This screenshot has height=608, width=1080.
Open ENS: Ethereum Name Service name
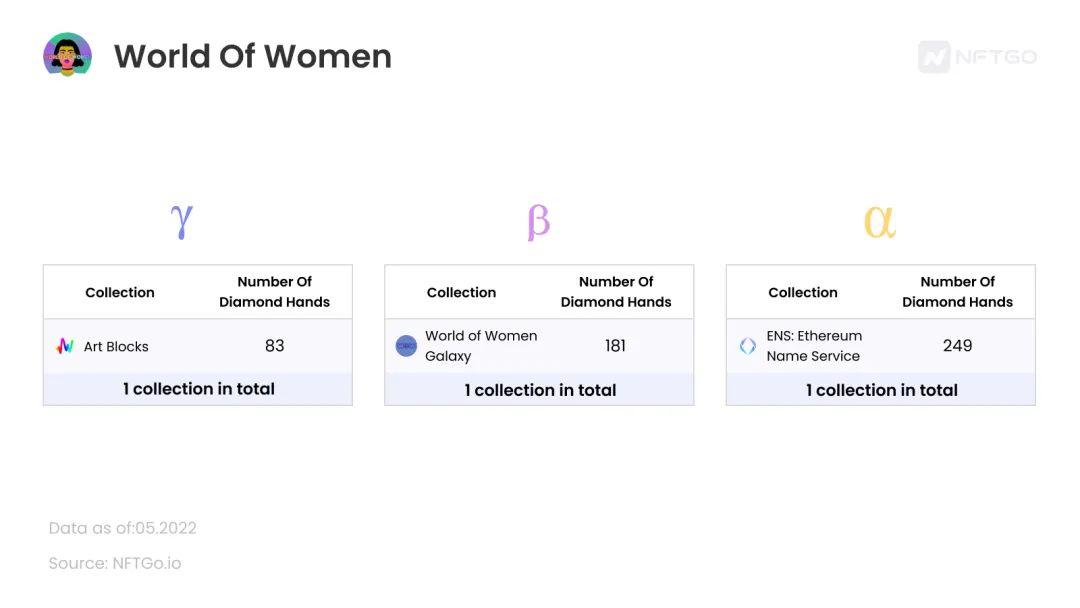(x=814, y=346)
